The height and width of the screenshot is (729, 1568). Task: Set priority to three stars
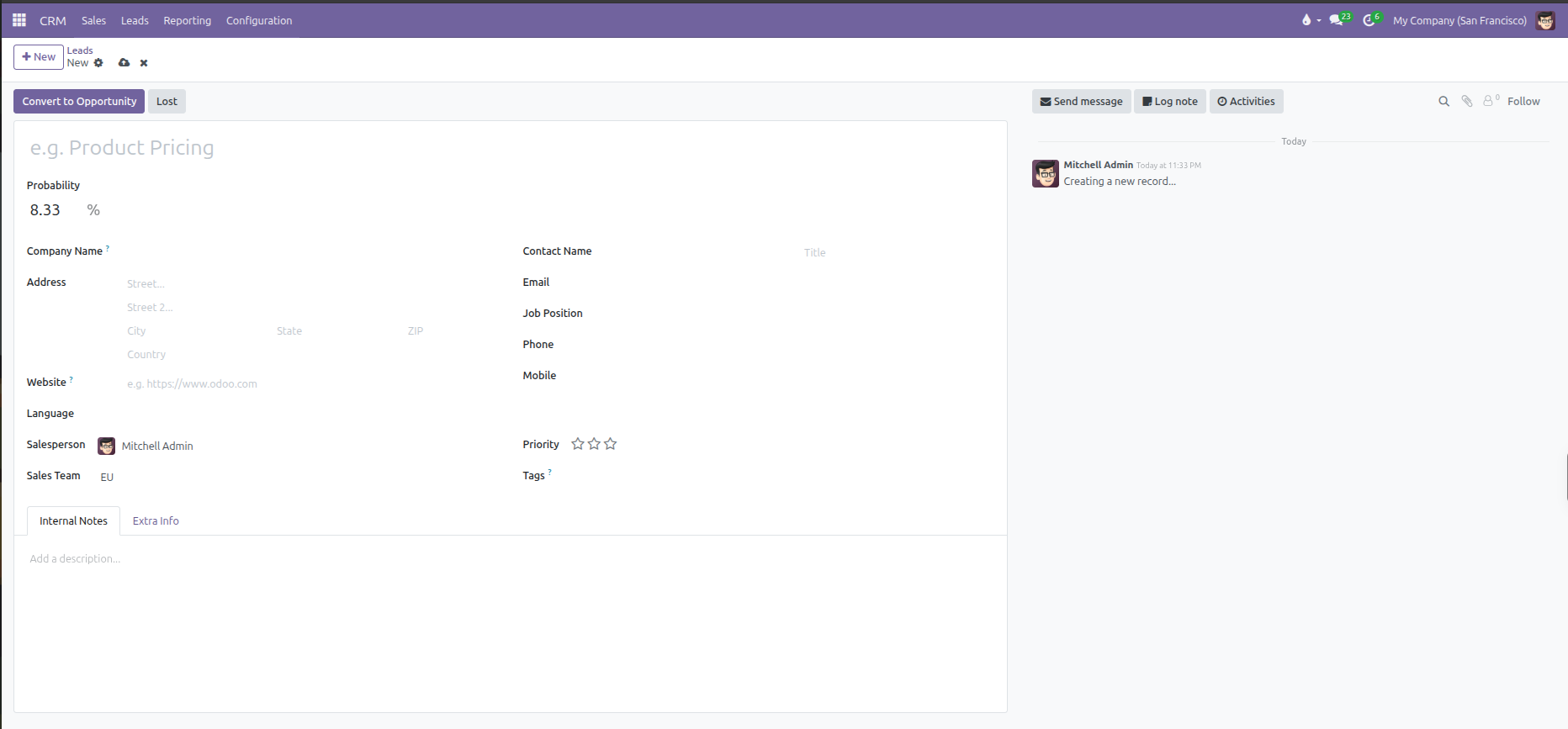(611, 444)
